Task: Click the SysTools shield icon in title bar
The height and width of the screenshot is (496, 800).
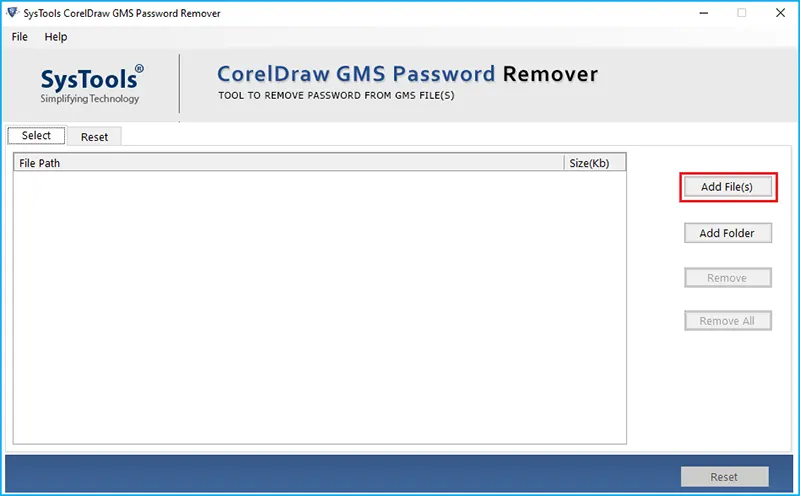Action: pos(12,13)
